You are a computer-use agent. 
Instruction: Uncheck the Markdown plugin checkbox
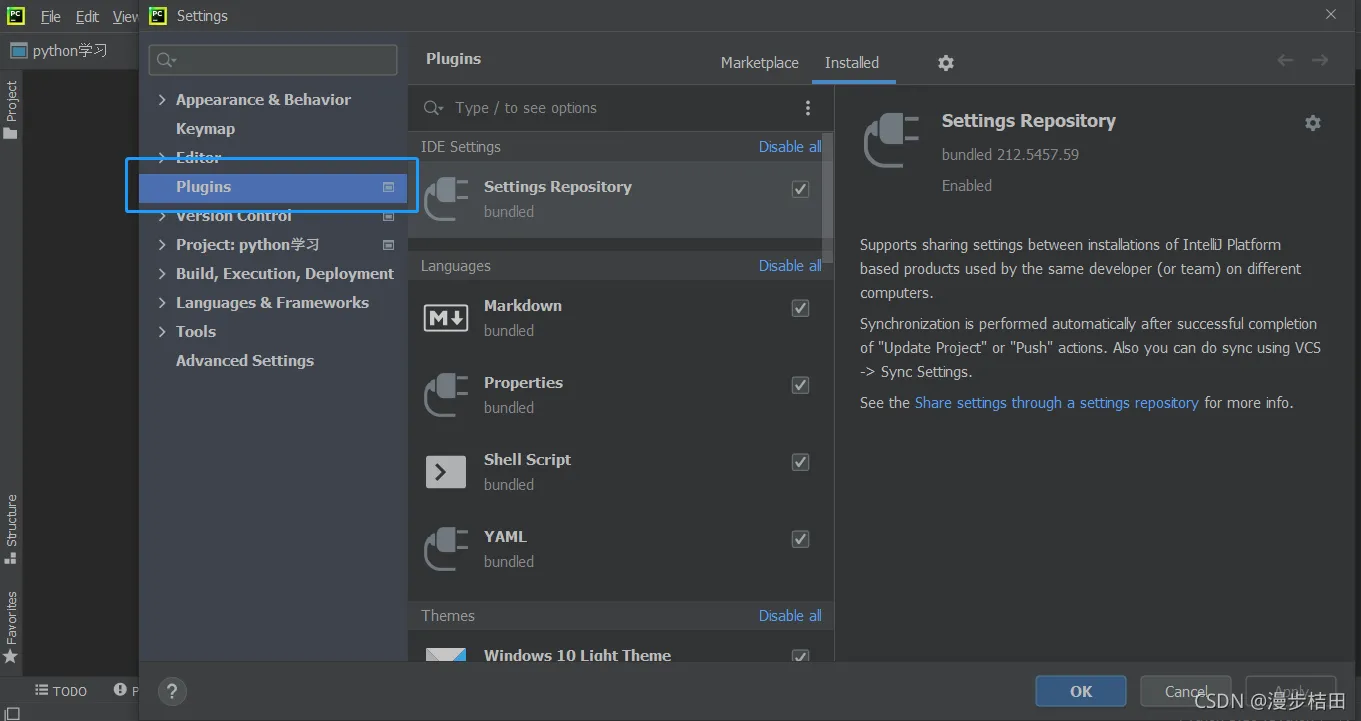[800, 308]
